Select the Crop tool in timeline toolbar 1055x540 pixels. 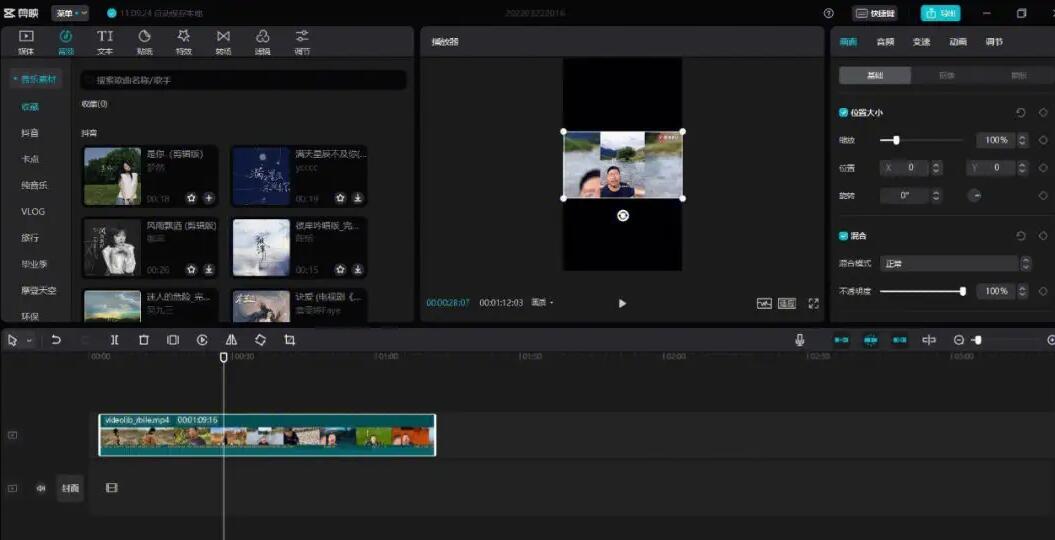(x=290, y=340)
